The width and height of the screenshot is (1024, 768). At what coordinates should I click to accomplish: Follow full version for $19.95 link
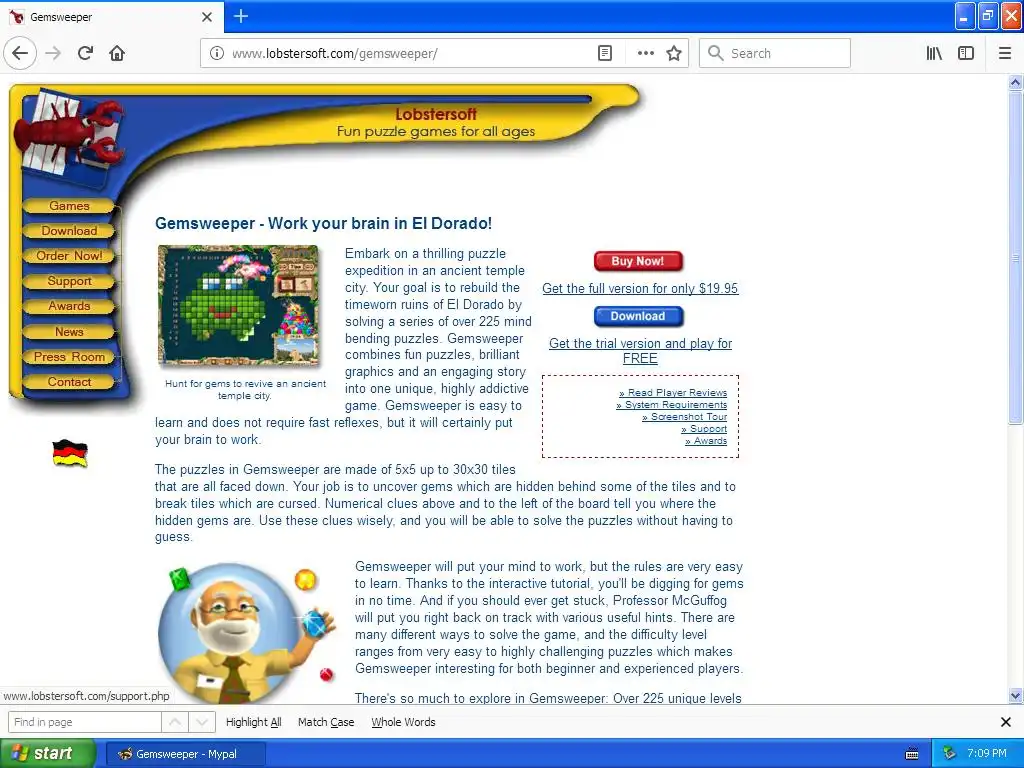click(x=640, y=289)
